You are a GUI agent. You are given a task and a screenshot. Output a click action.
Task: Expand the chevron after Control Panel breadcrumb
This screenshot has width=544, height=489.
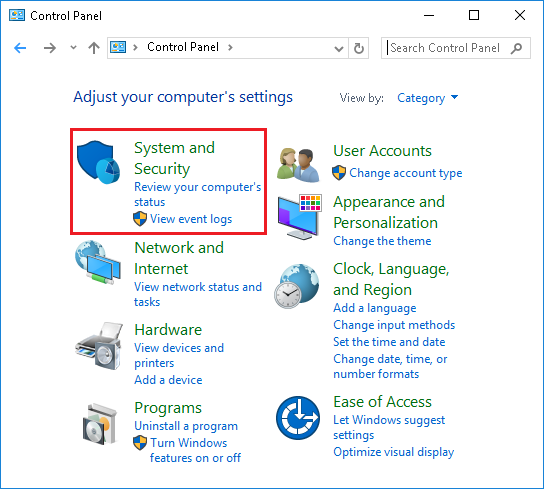(230, 47)
